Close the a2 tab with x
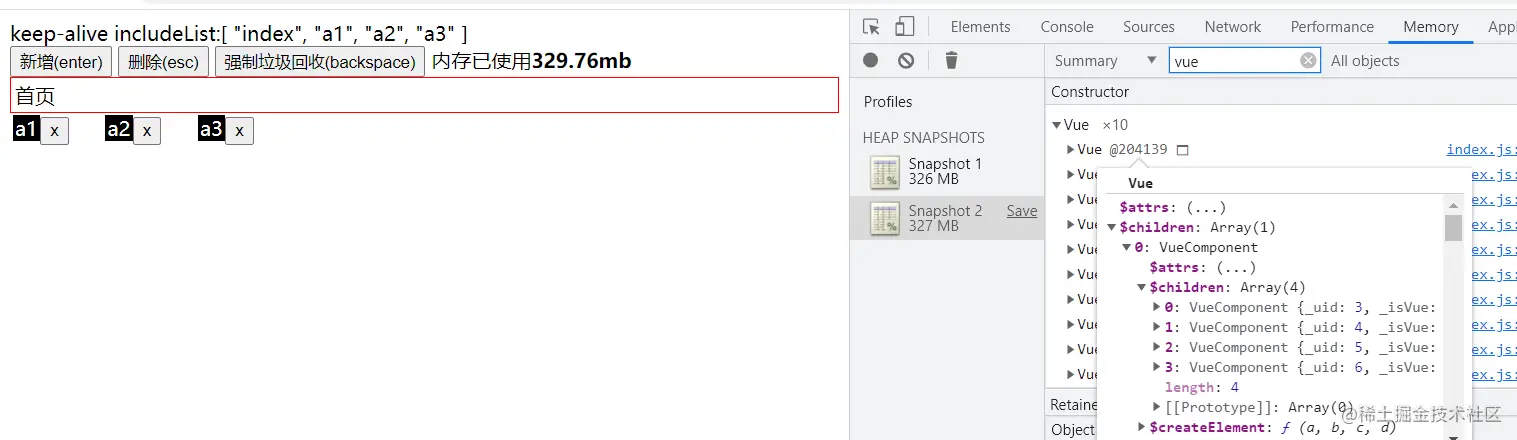Image resolution: width=1517 pixels, height=440 pixels. [147, 131]
